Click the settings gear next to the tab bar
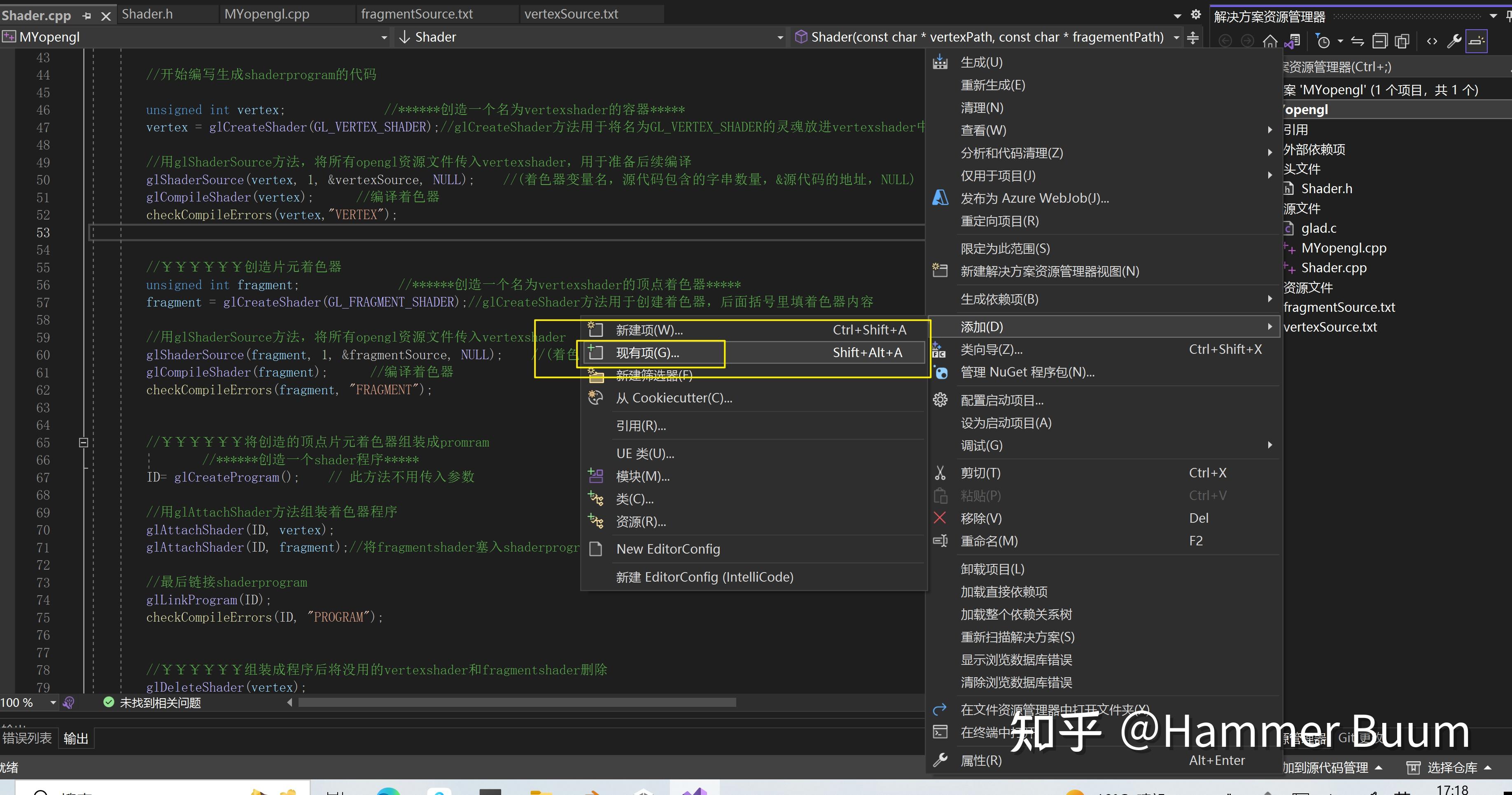Image resolution: width=1512 pixels, height=795 pixels. [1196, 14]
